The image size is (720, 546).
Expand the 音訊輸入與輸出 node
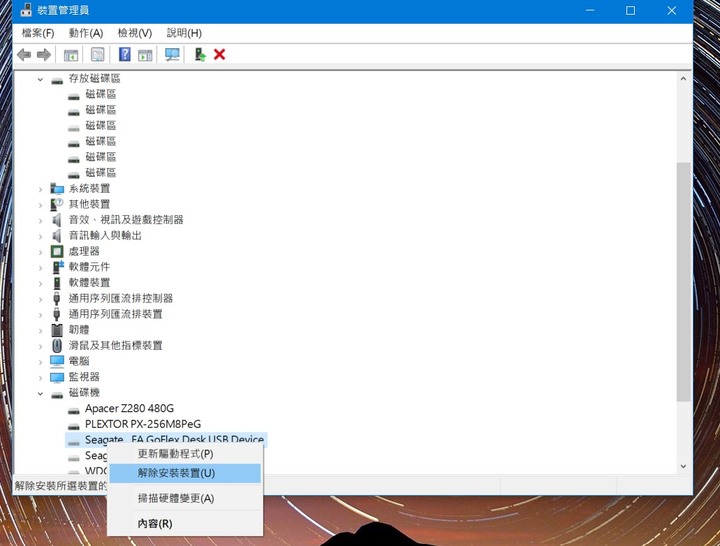tap(40, 236)
